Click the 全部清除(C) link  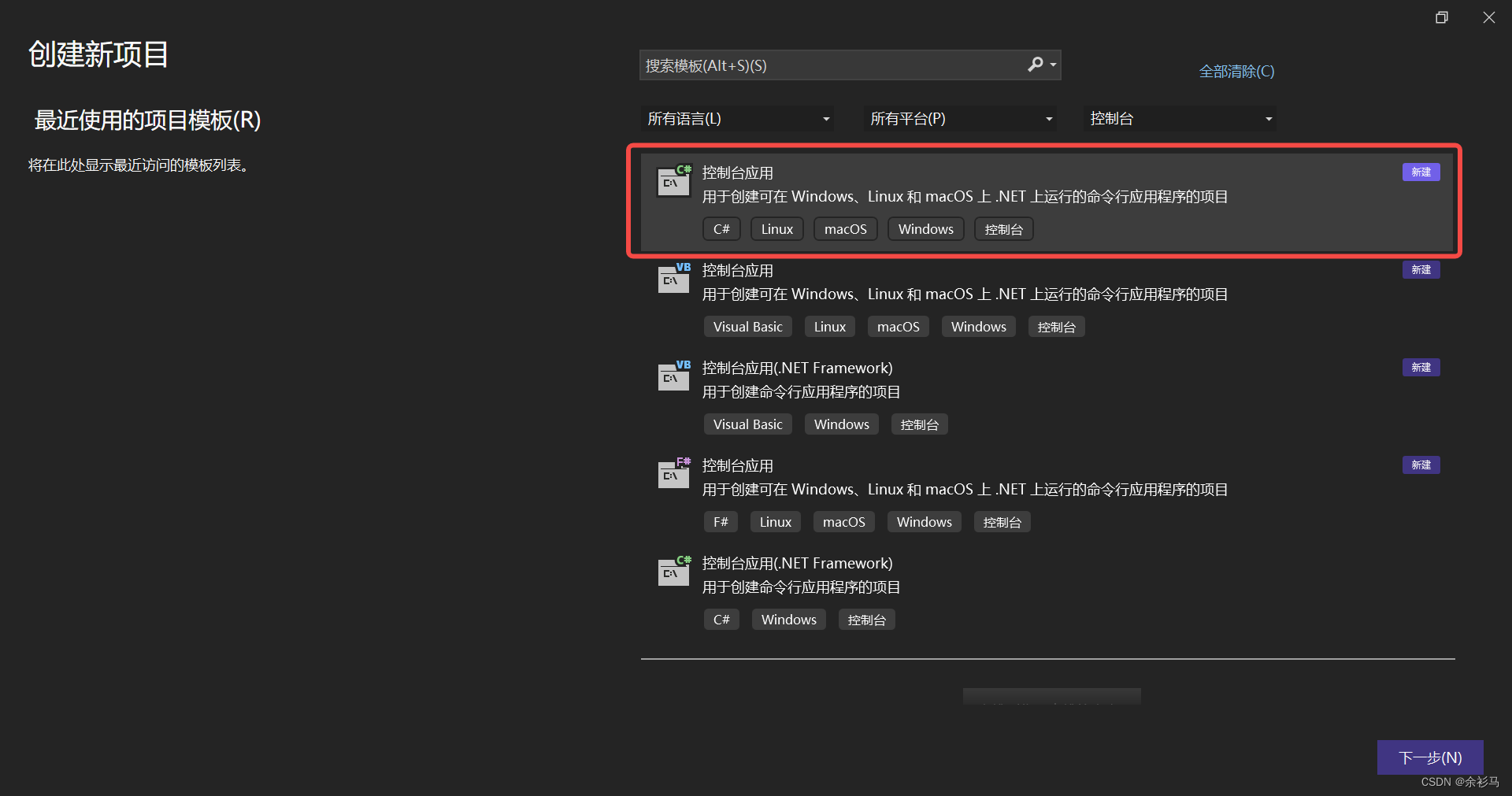[x=1236, y=72]
